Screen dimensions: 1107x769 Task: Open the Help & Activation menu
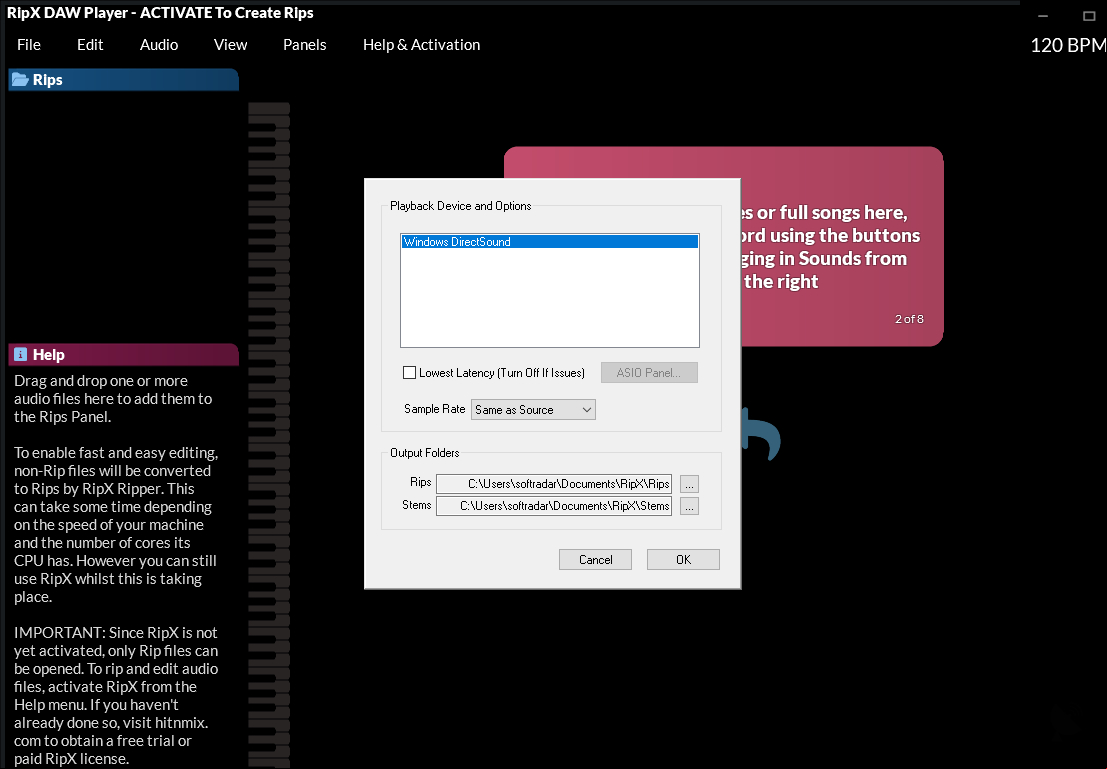click(421, 44)
